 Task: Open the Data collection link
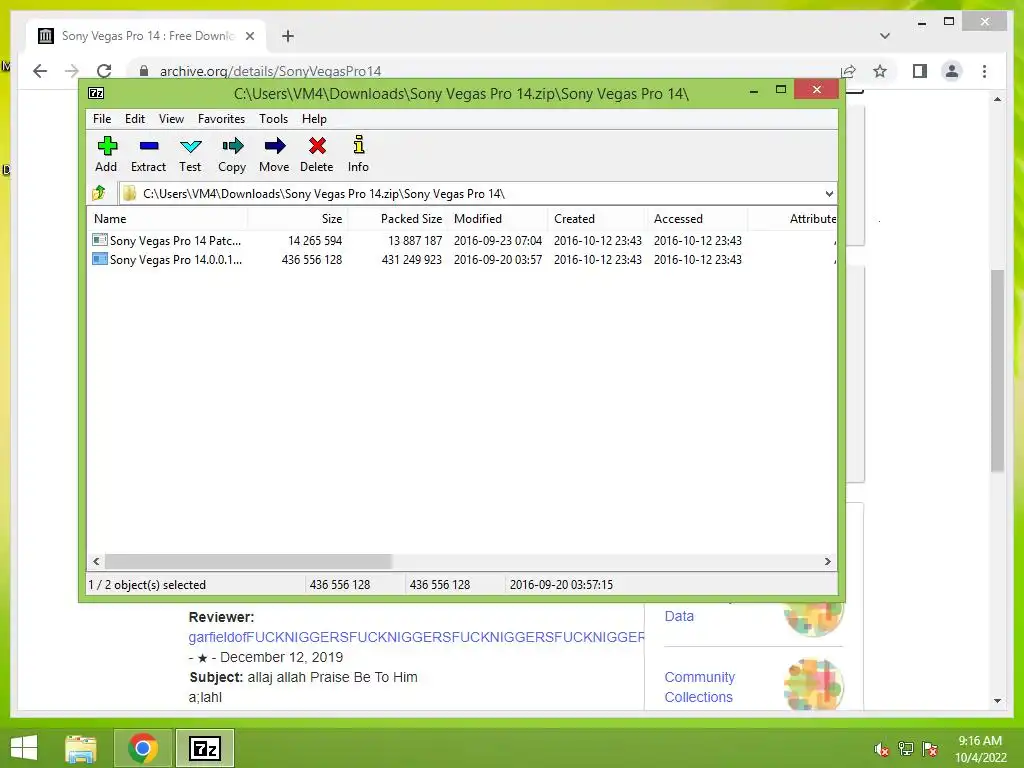679,616
